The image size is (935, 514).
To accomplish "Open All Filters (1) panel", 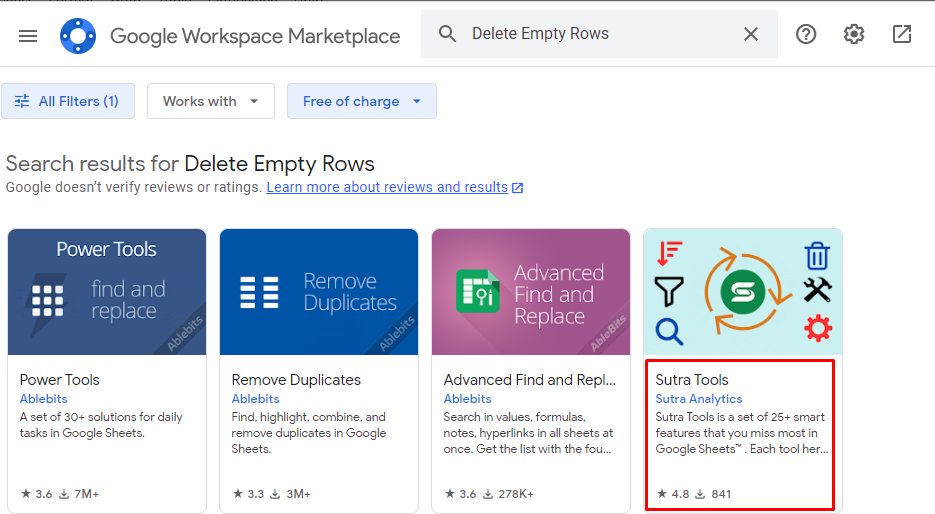I will [x=68, y=101].
